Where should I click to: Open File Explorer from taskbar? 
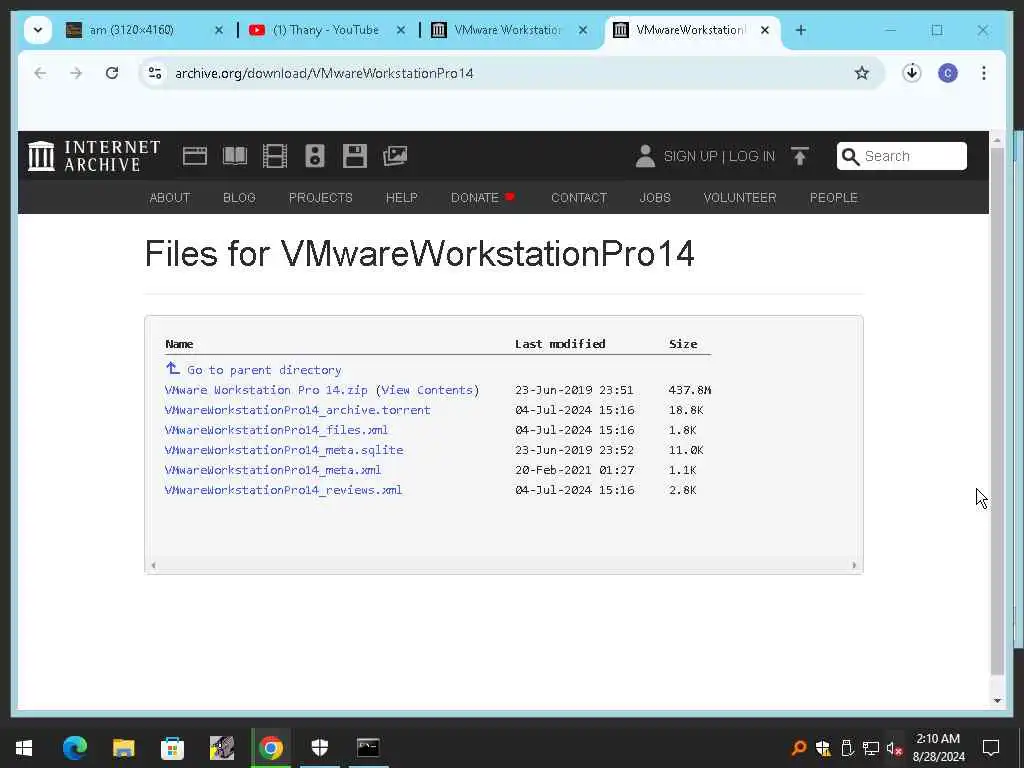click(123, 748)
